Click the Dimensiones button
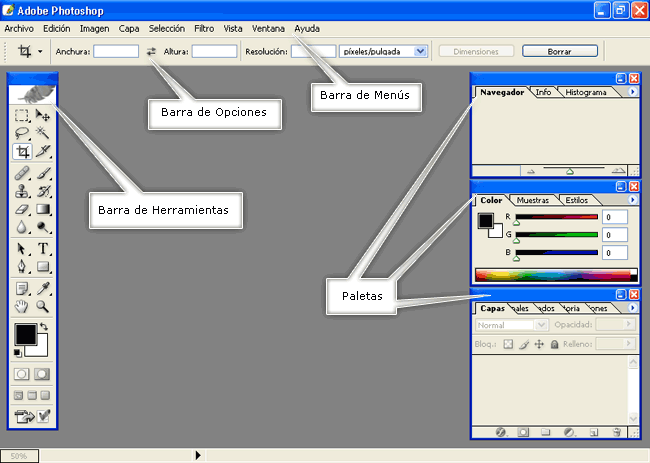Screen dimensions: 650x463 476,51
